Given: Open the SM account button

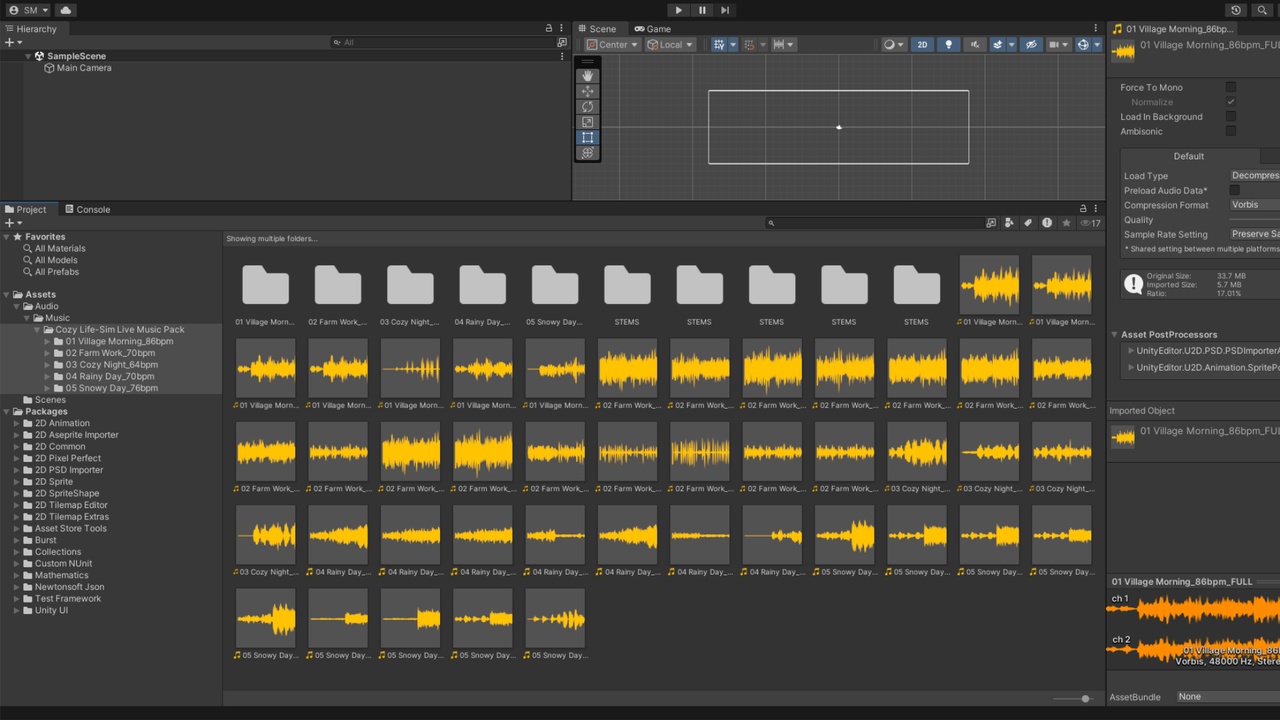Looking at the screenshot, I should tap(28, 10).
